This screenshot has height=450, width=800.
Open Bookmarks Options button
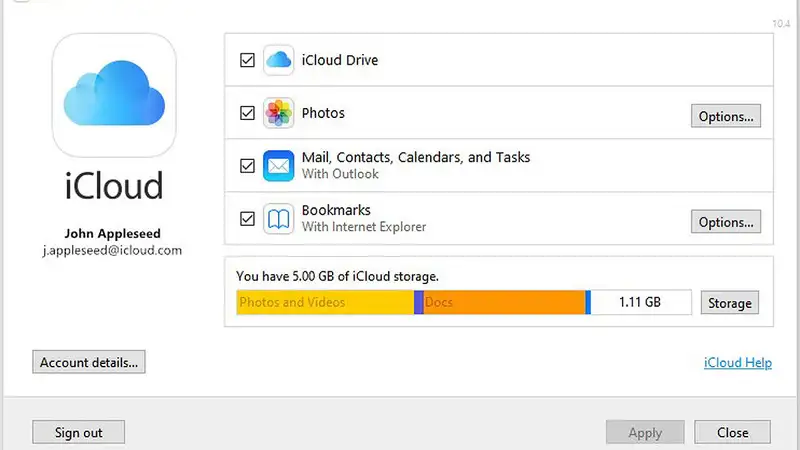[x=726, y=221]
